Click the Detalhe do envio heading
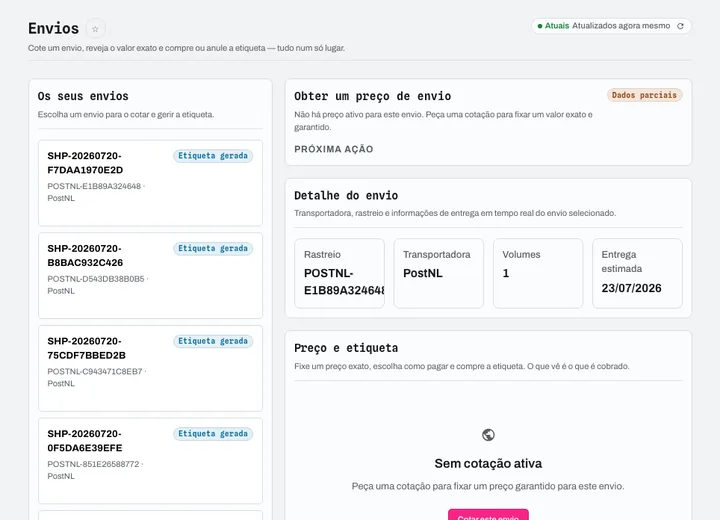 click(346, 196)
